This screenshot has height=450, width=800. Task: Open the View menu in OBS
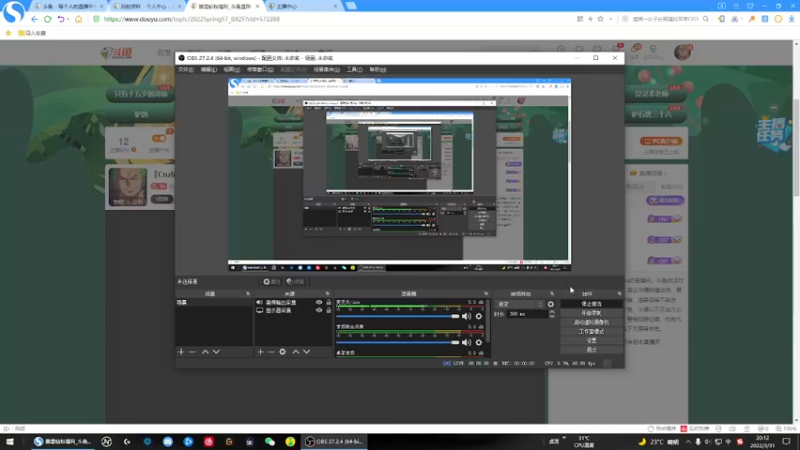232,69
